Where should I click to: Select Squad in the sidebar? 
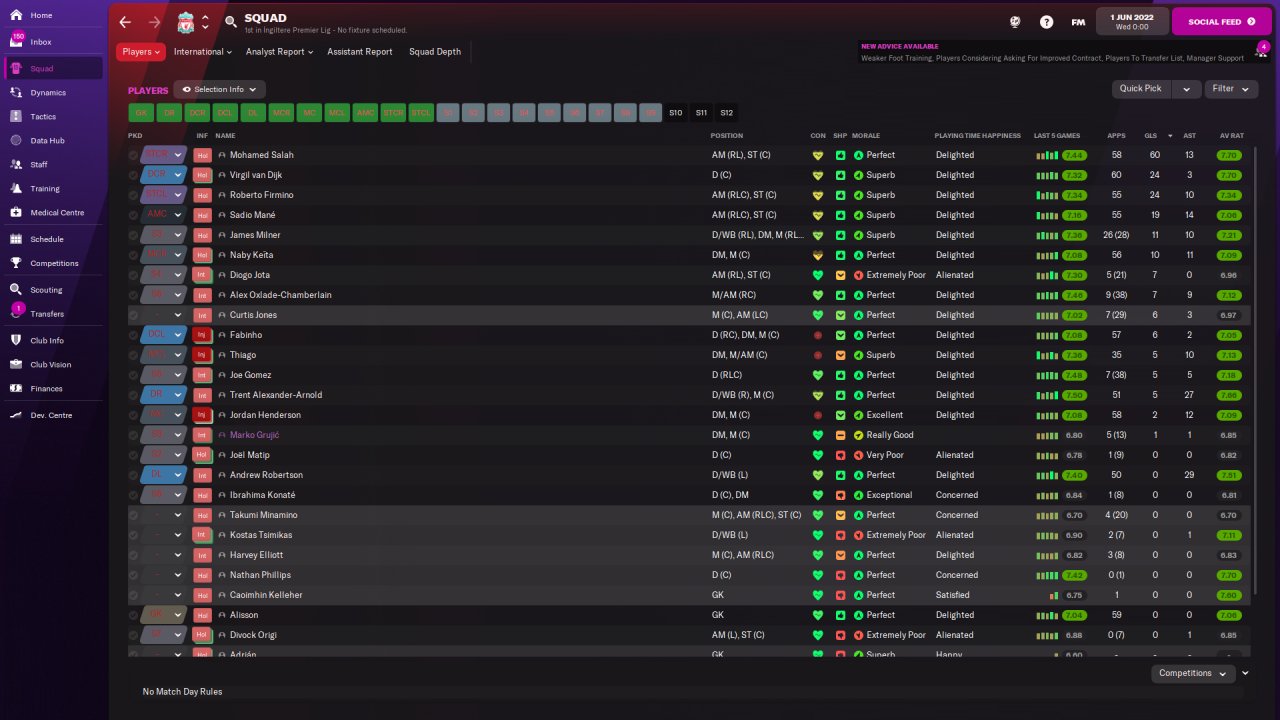(54, 68)
